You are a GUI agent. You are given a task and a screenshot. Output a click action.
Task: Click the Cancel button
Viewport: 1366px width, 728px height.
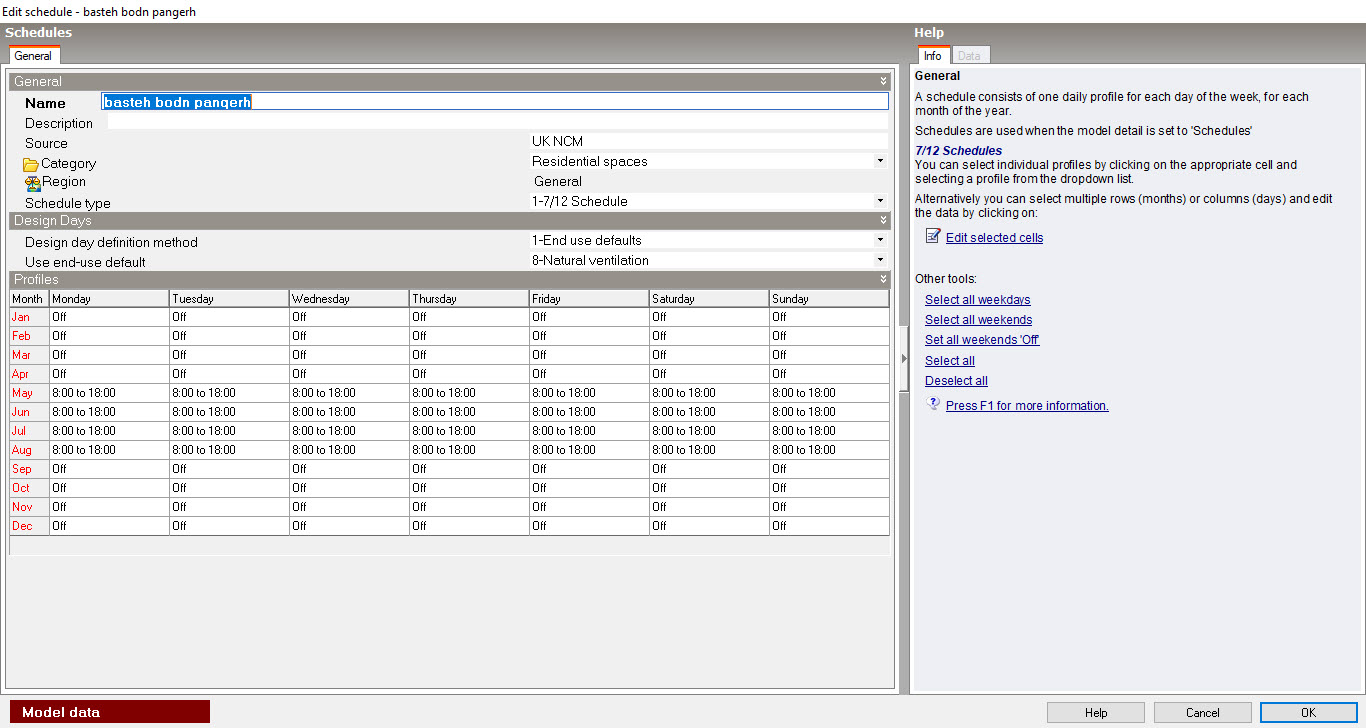point(1202,713)
